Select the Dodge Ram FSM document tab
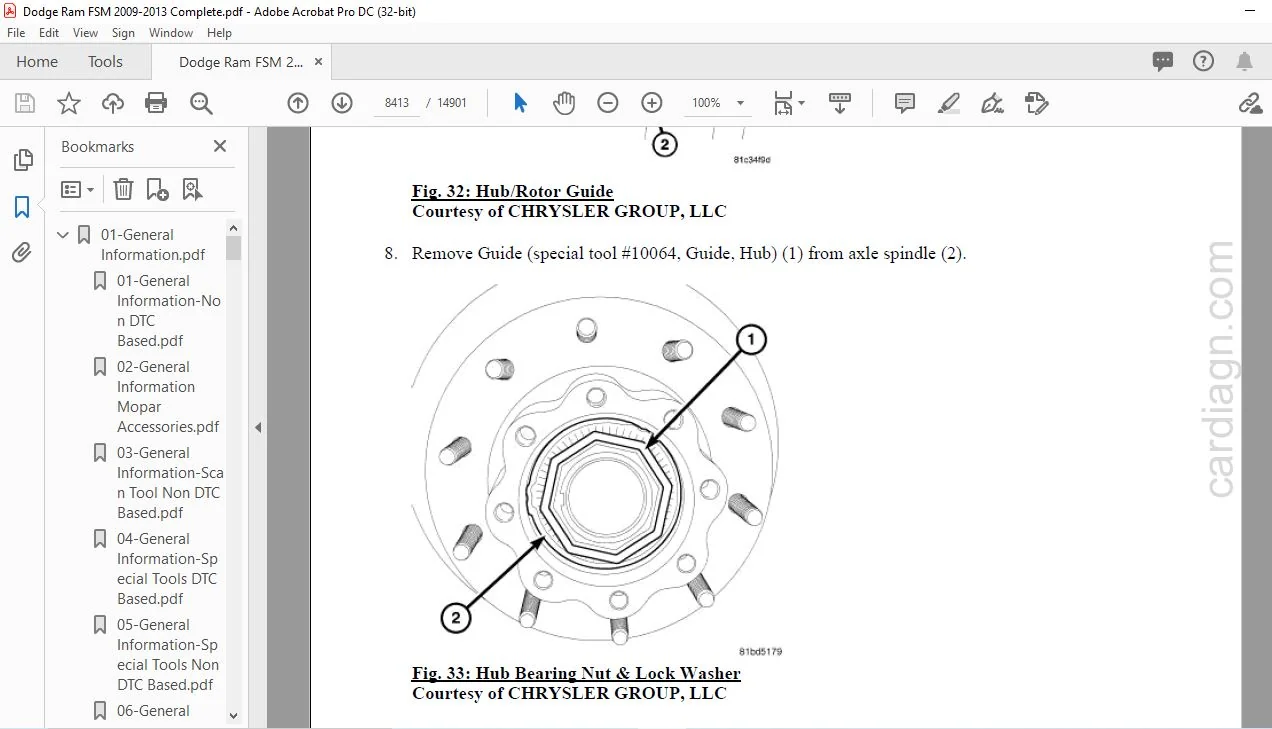Viewport: 1272px width, 729px height. [x=240, y=62]
